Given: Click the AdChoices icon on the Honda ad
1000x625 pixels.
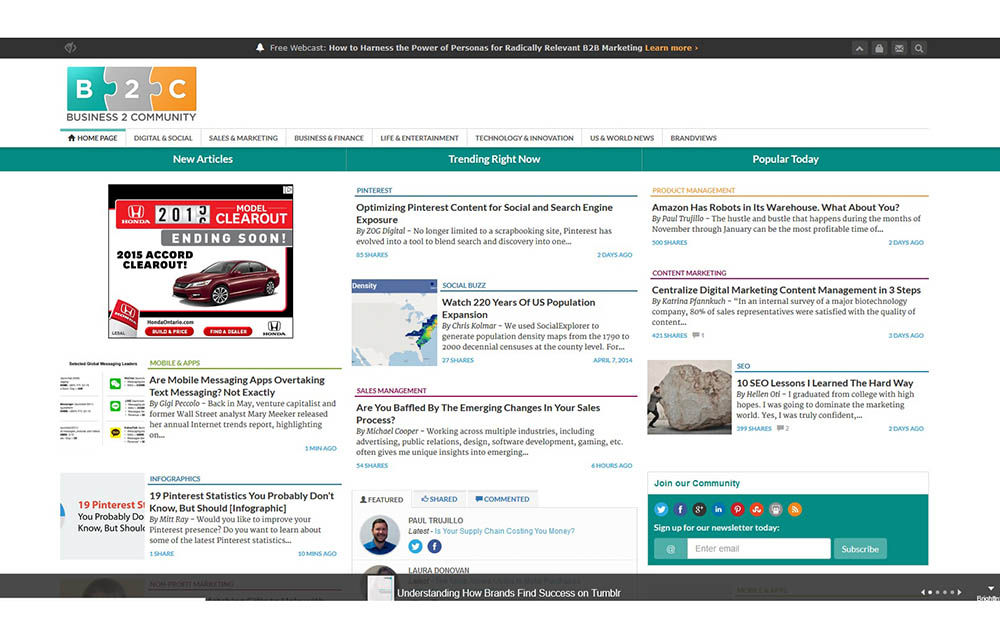Looking at the screenshot, I should pos(288,189).
